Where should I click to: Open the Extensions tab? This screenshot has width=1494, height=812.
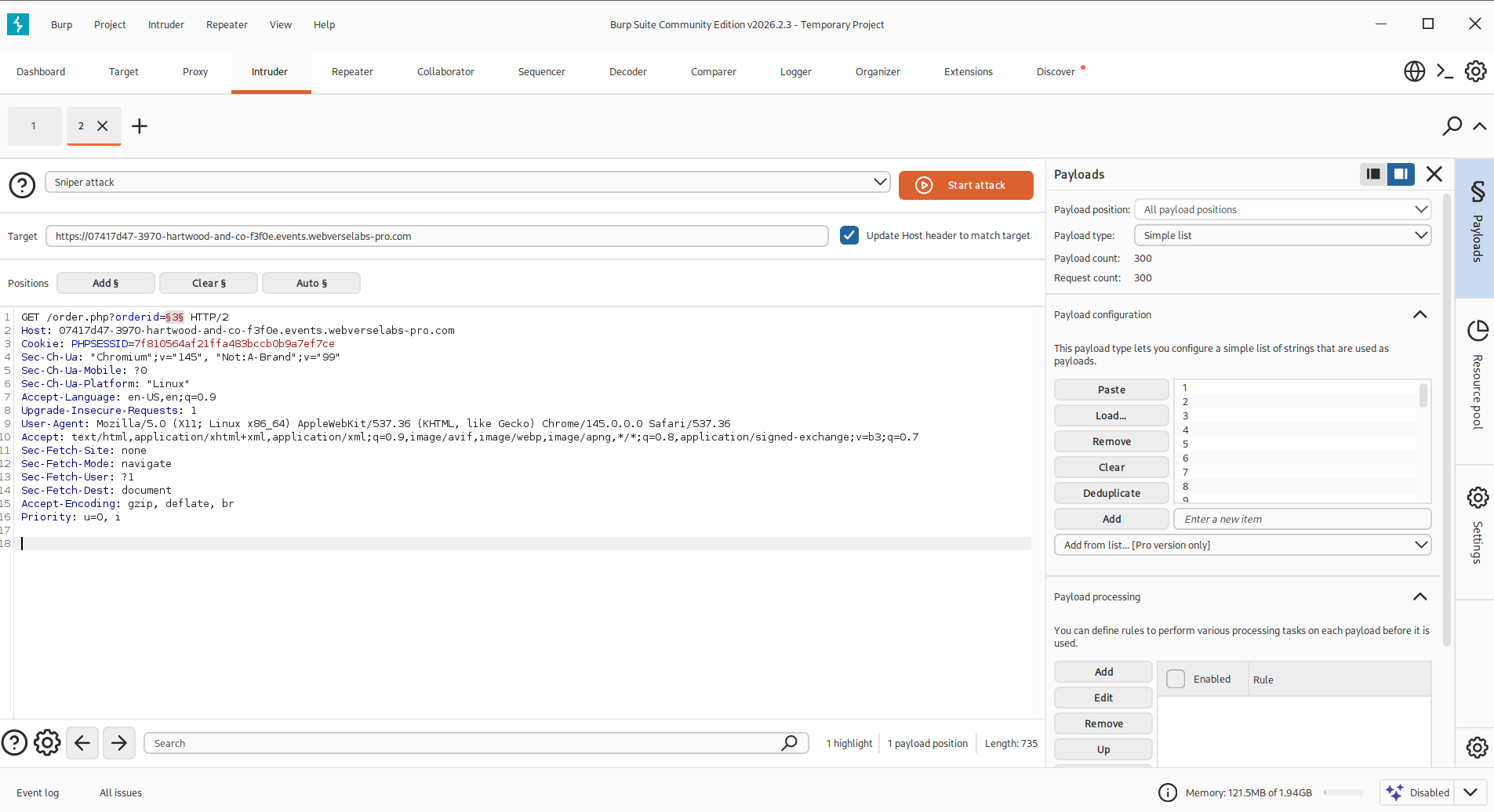[x=969, y=71]
